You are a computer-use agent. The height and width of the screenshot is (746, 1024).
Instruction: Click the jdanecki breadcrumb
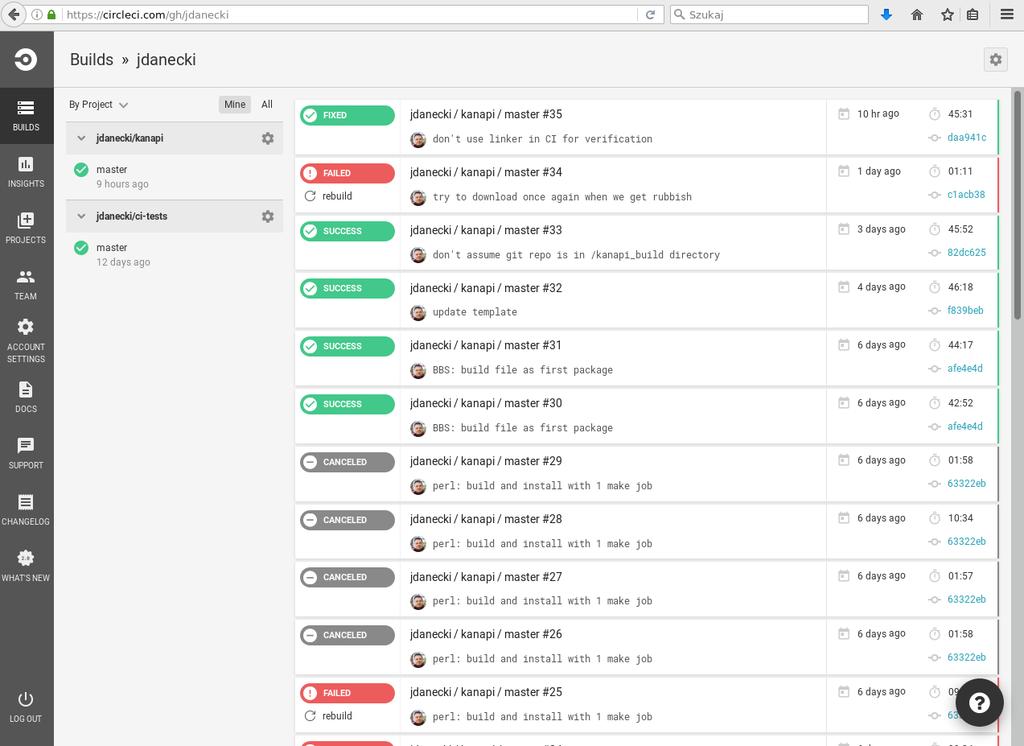point(166,59)
